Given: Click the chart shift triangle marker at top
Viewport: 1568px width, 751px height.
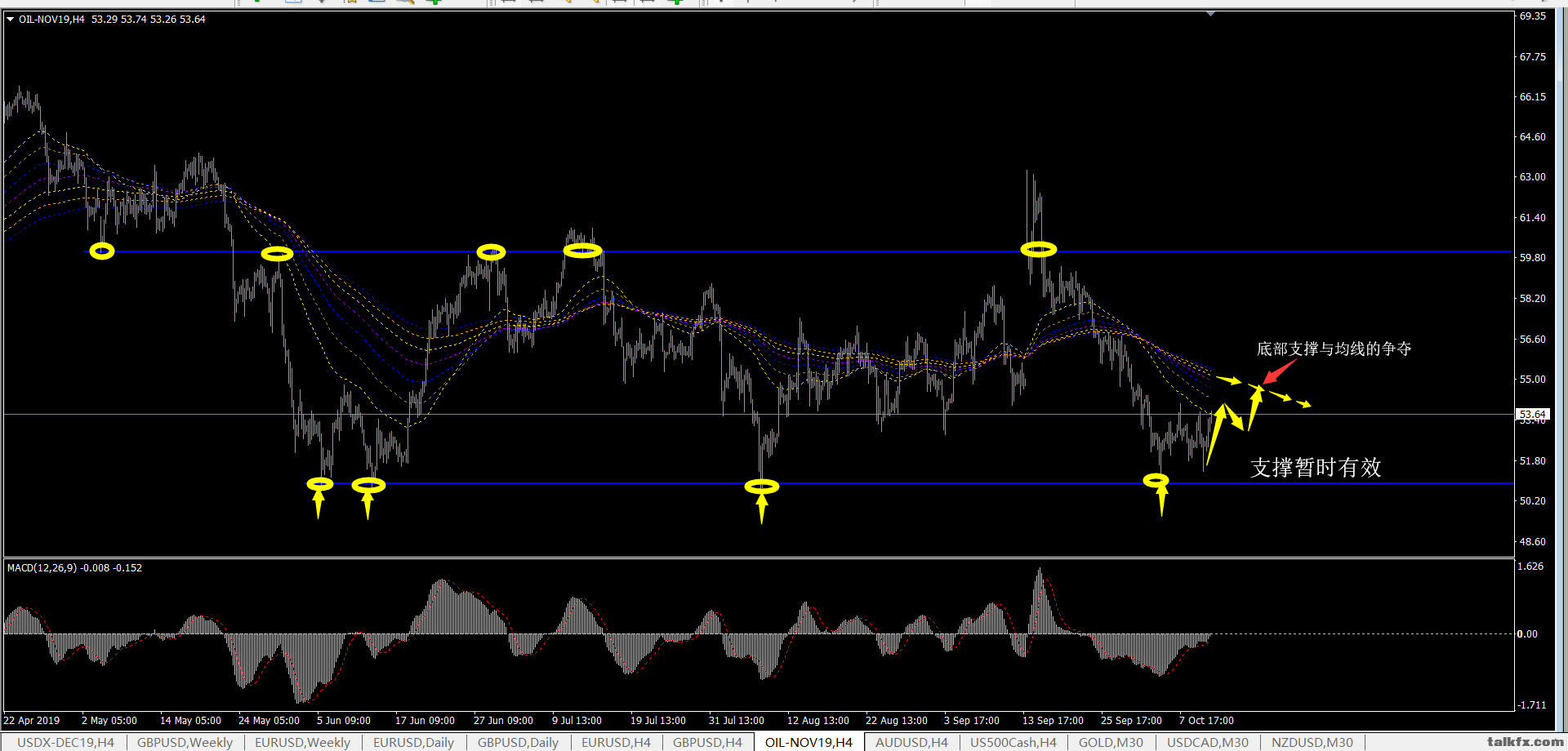Looking at the screenshot, I should pyautogui.click(x=1210, y=13).
